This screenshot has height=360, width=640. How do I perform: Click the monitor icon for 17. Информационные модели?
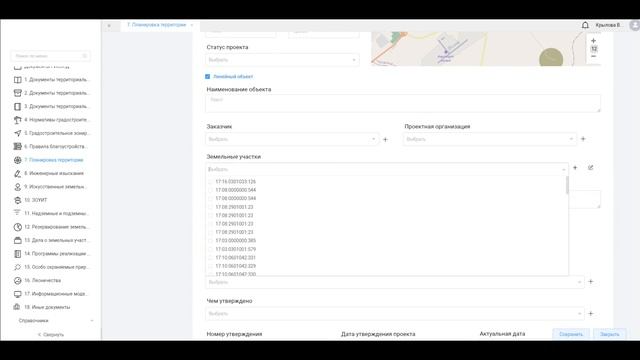[18, 294]
